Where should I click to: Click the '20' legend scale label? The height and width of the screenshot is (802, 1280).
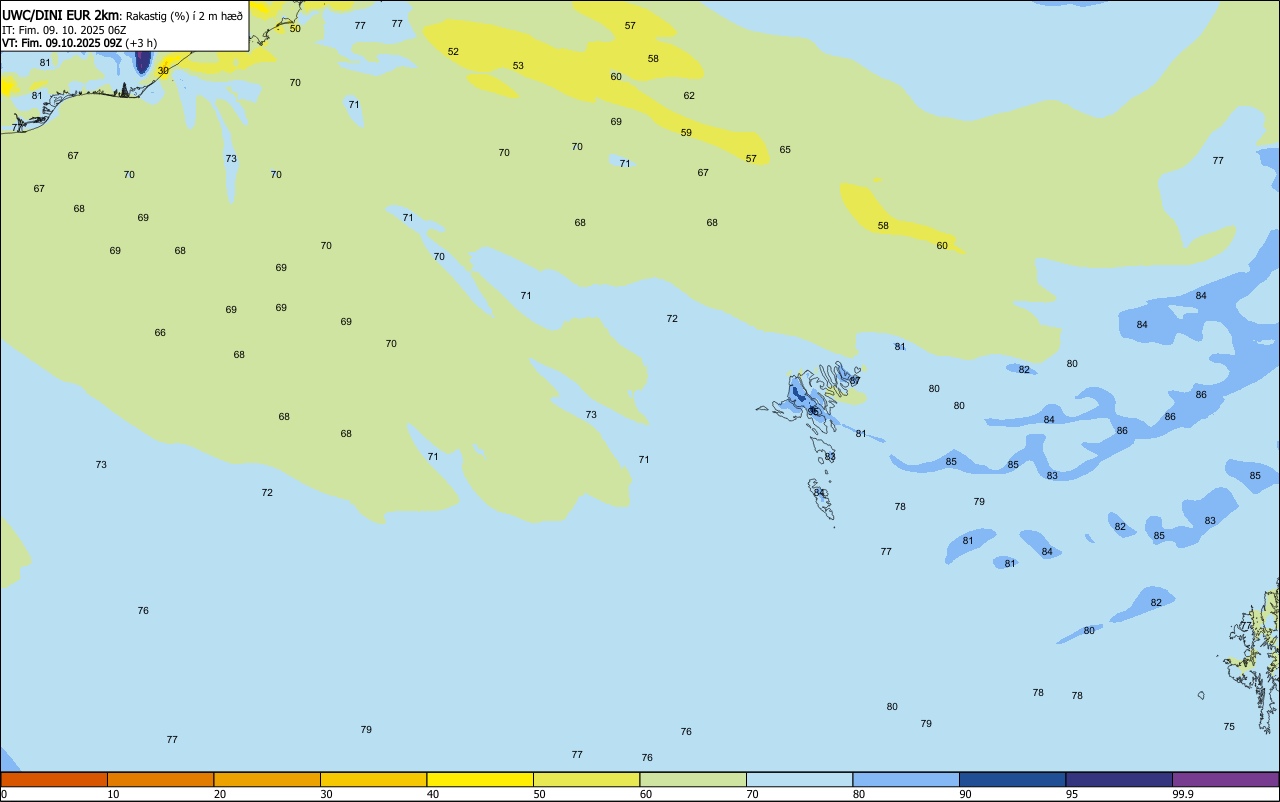click(220, 794)
